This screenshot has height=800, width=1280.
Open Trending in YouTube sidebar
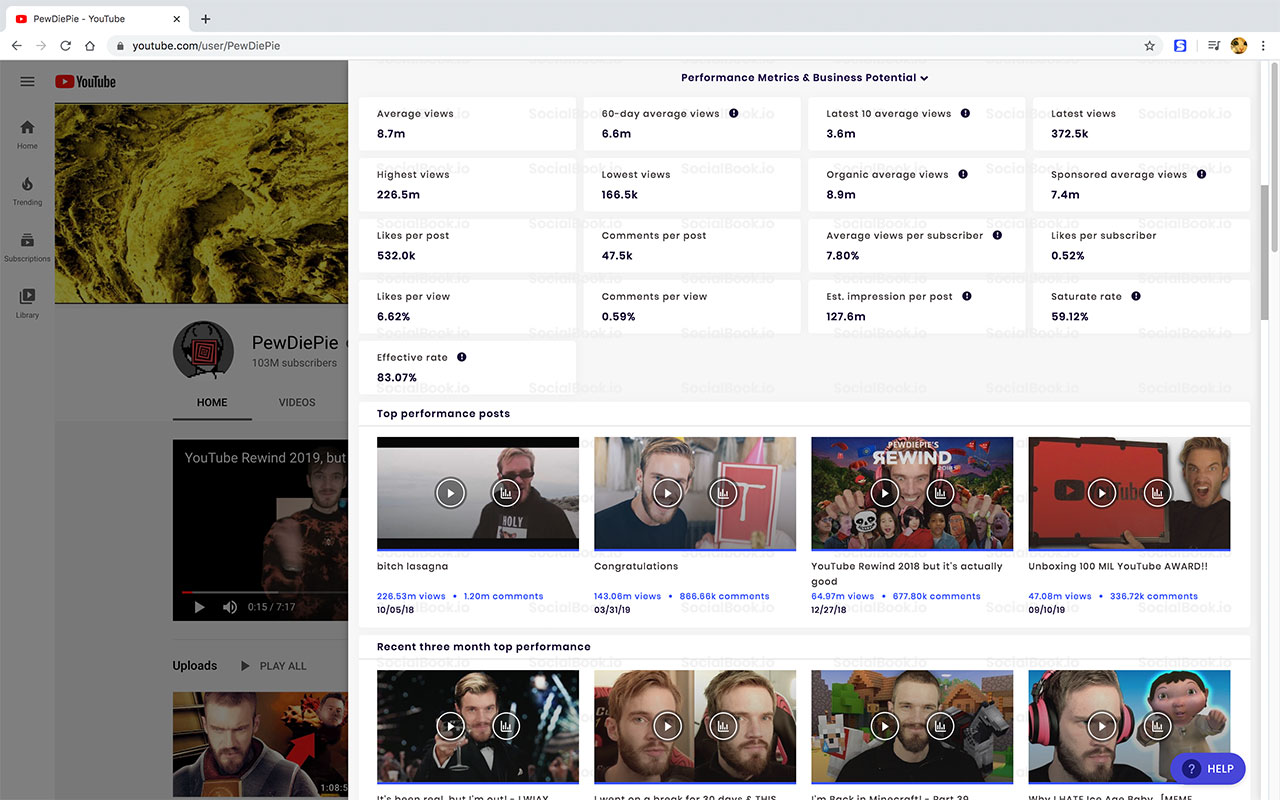coord(27,191)
